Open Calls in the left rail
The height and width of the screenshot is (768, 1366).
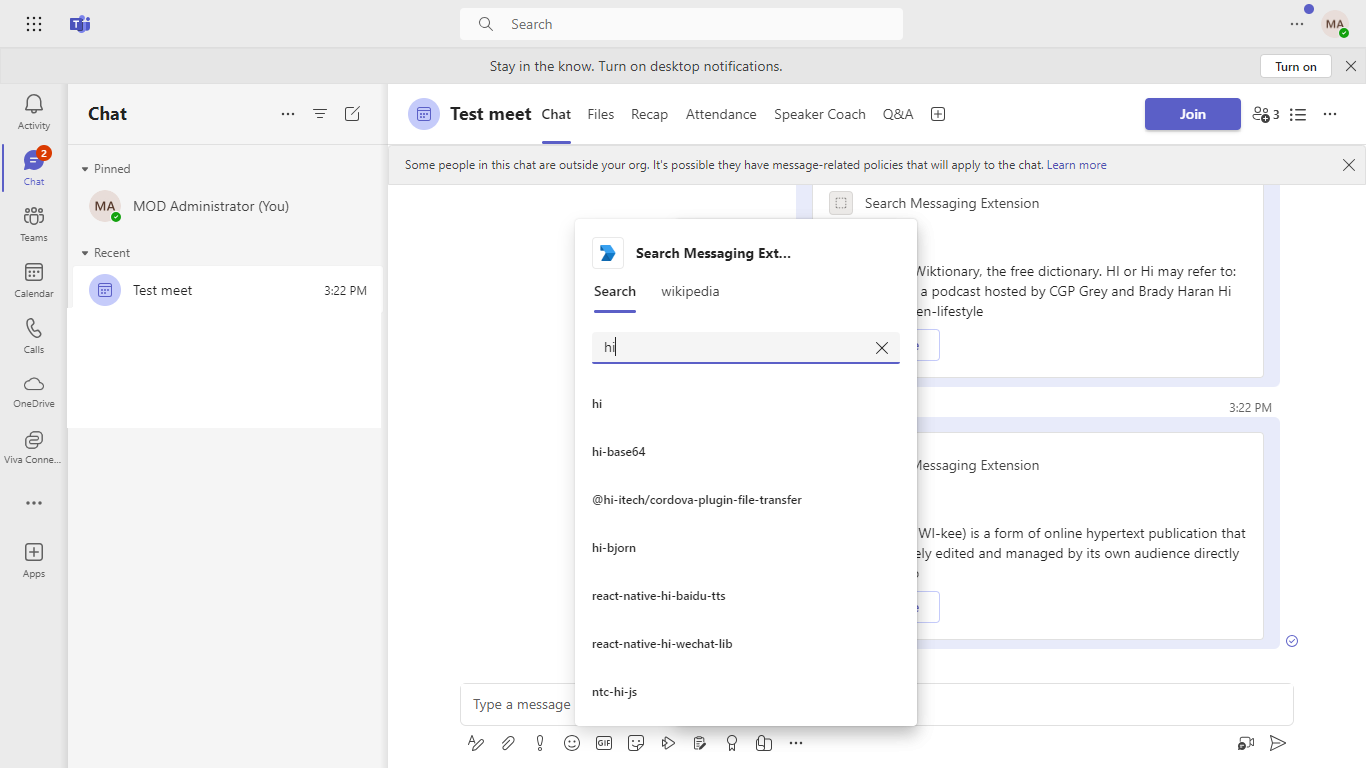click(34, 335)
